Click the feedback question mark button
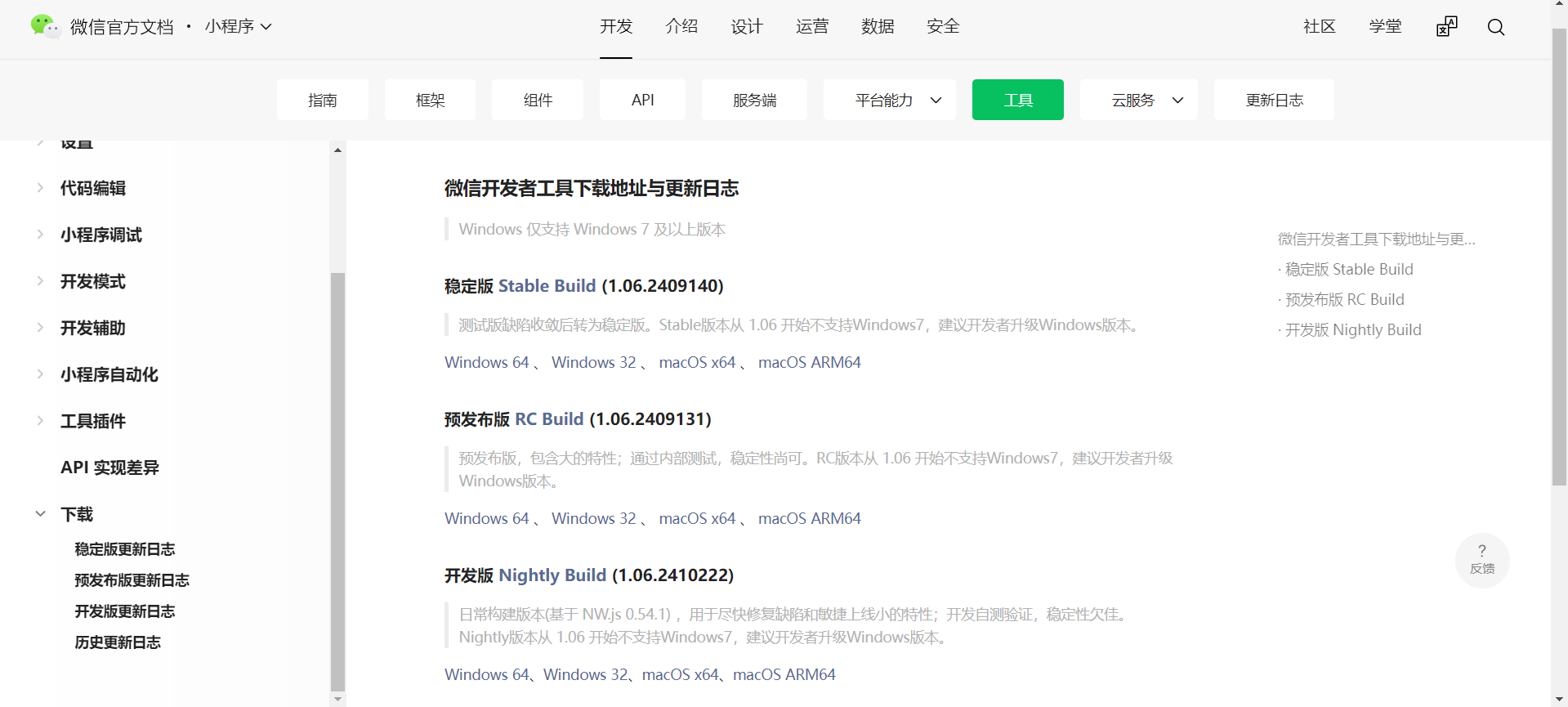Screen dimensions: 1568x707 1482,560
